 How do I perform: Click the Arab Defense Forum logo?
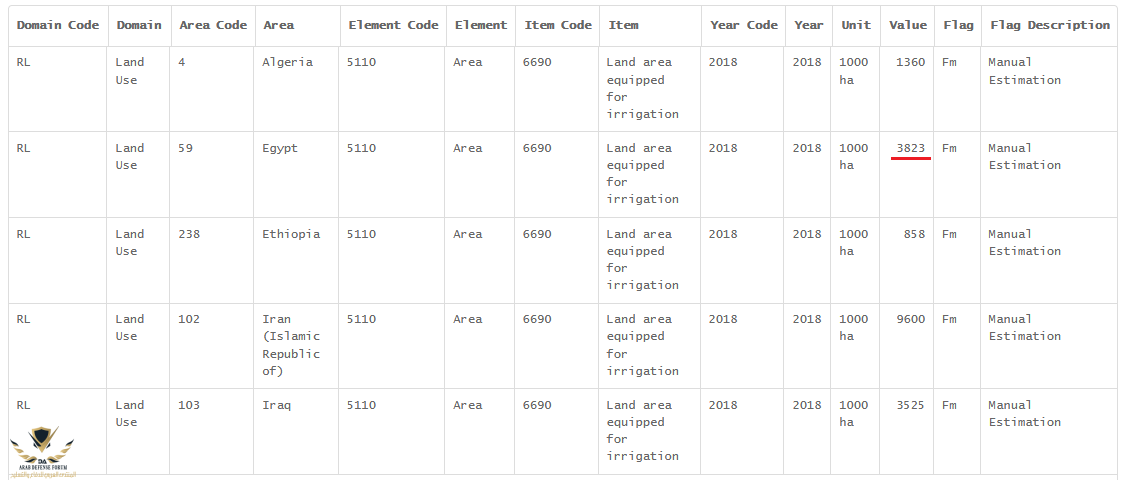click(x=41, y=448)
